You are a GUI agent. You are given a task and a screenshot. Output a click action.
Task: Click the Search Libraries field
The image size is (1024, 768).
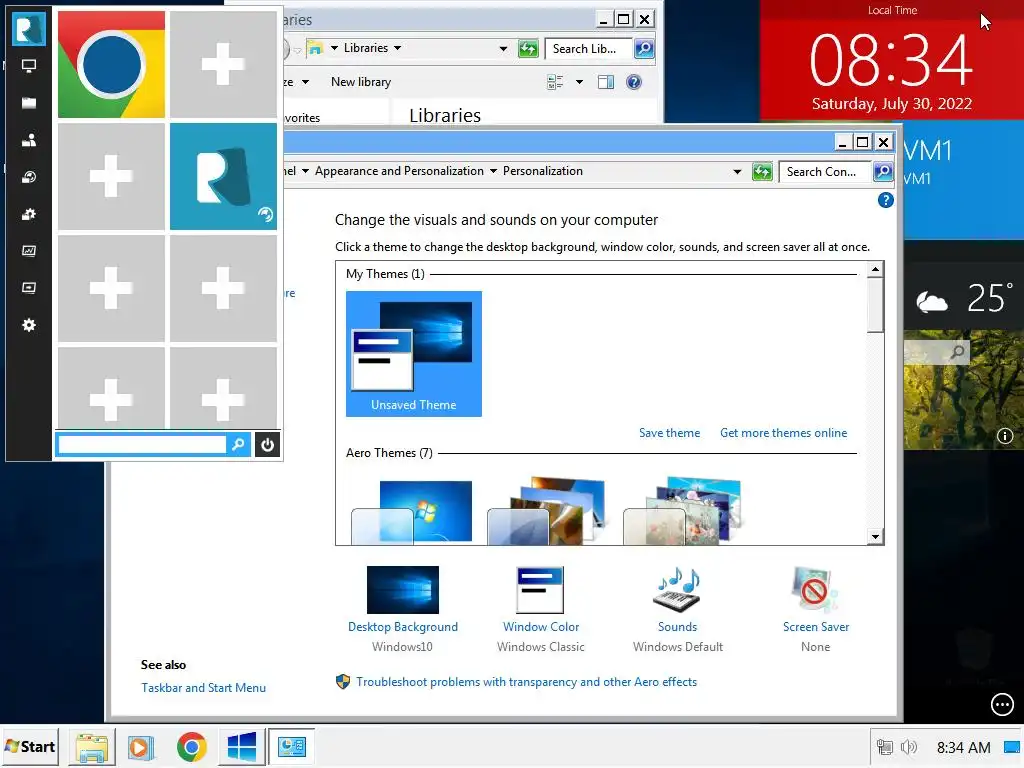tap(588, 49)
